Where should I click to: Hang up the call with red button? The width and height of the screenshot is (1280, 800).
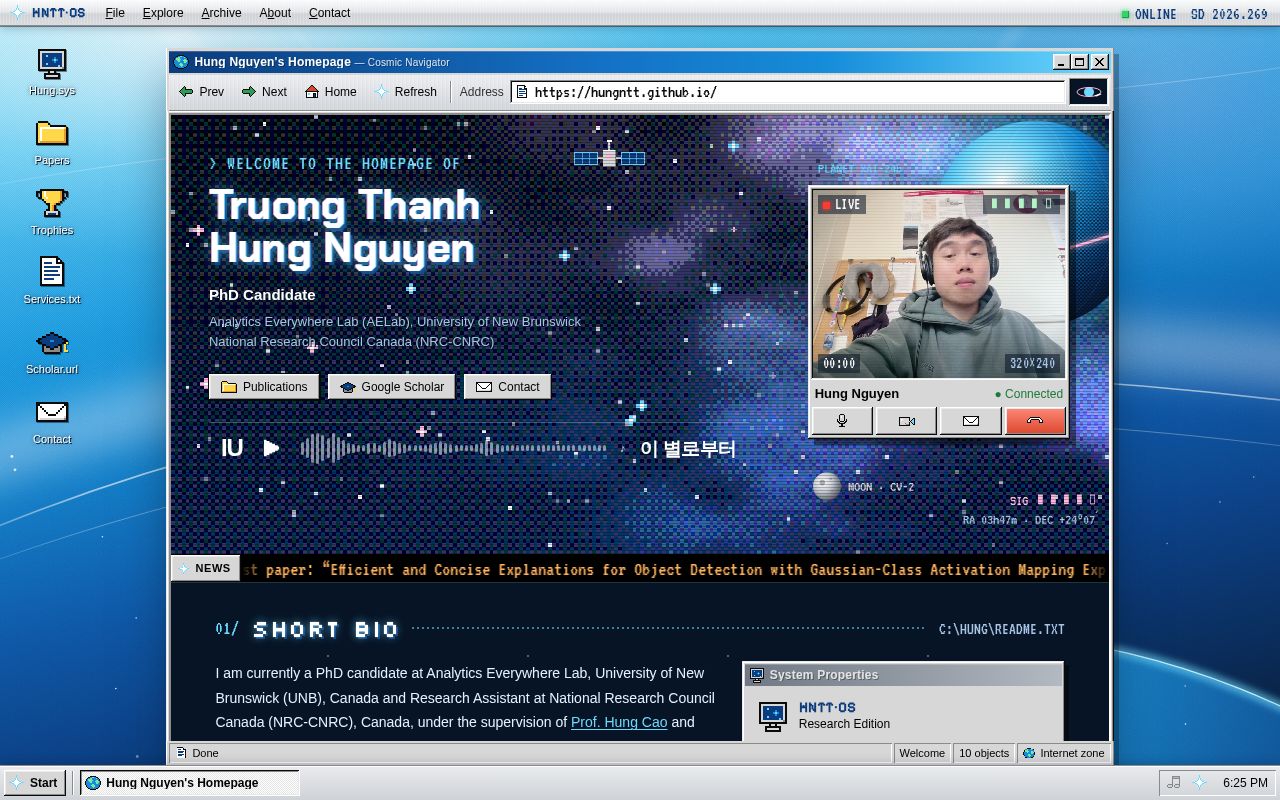(x=1035, y=421)
